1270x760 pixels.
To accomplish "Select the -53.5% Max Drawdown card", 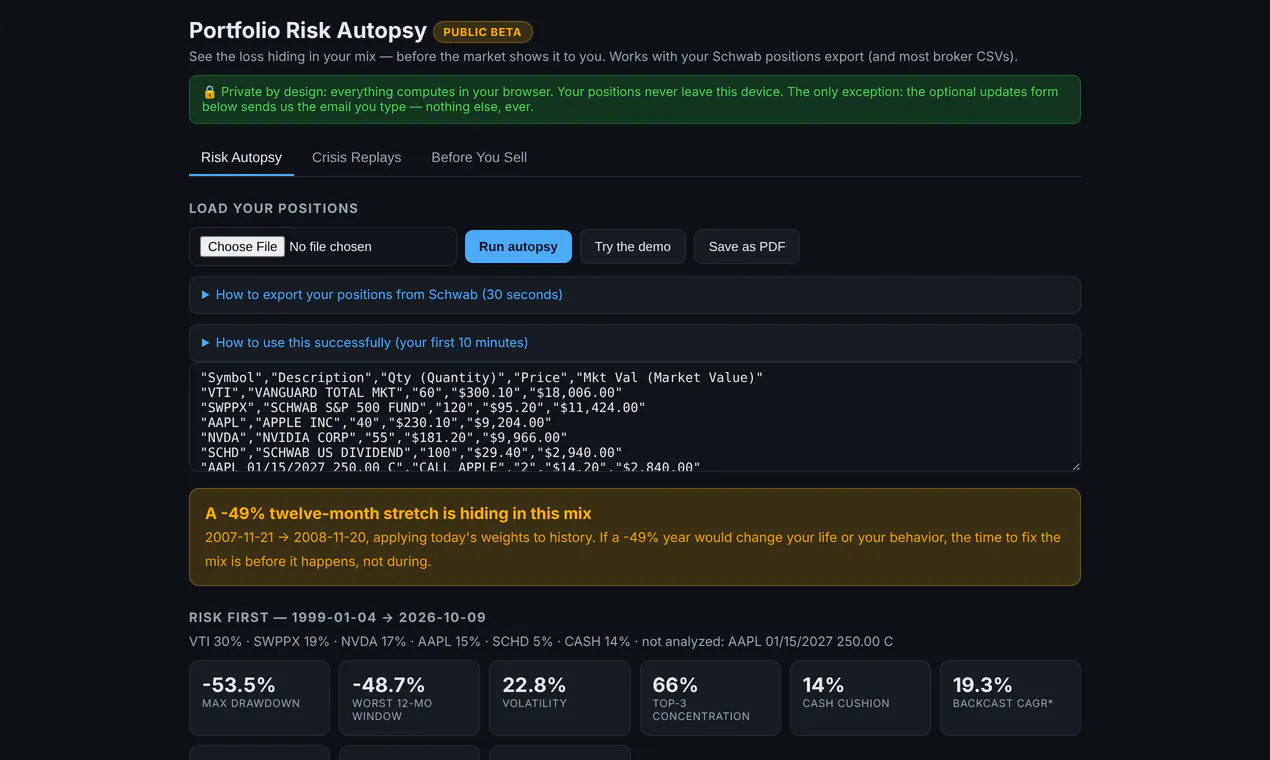I will (259, 698).
